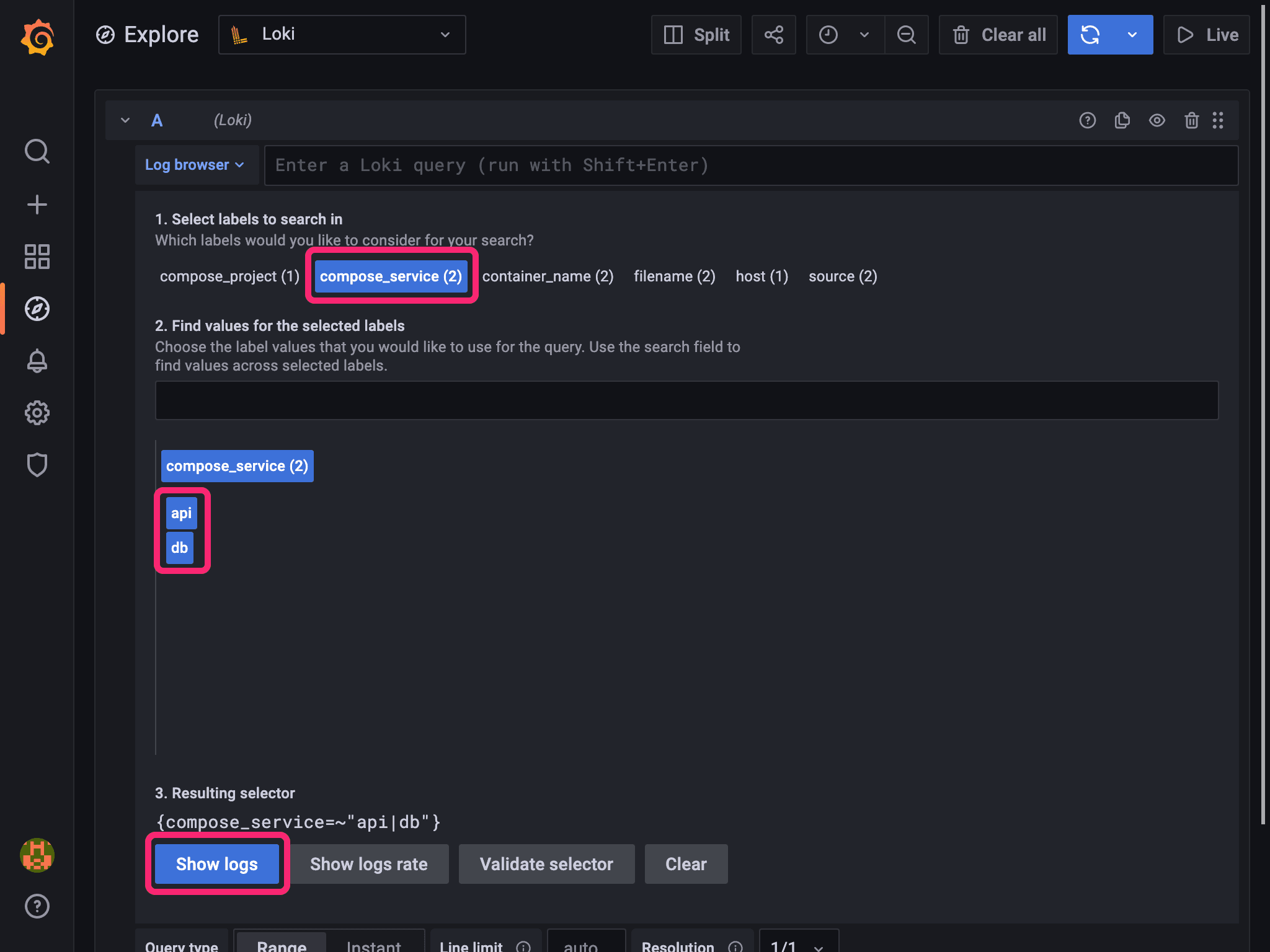Click the Grafana Explore navigation icon

click(37, 308)
